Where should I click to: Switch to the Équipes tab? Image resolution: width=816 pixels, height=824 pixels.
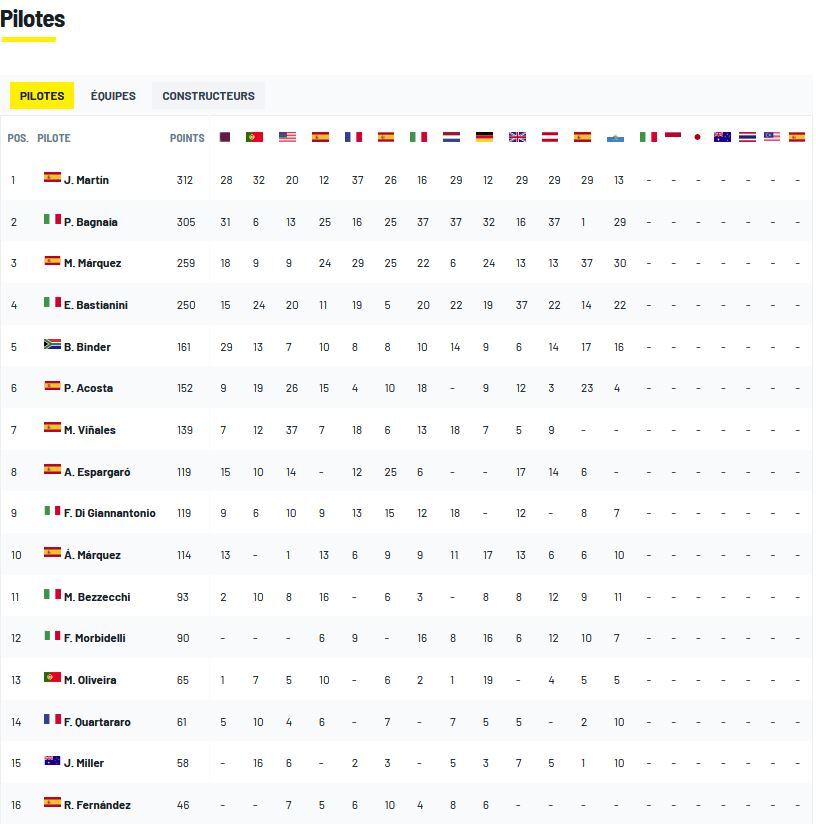pyautogui.click(x=113, y=96)
